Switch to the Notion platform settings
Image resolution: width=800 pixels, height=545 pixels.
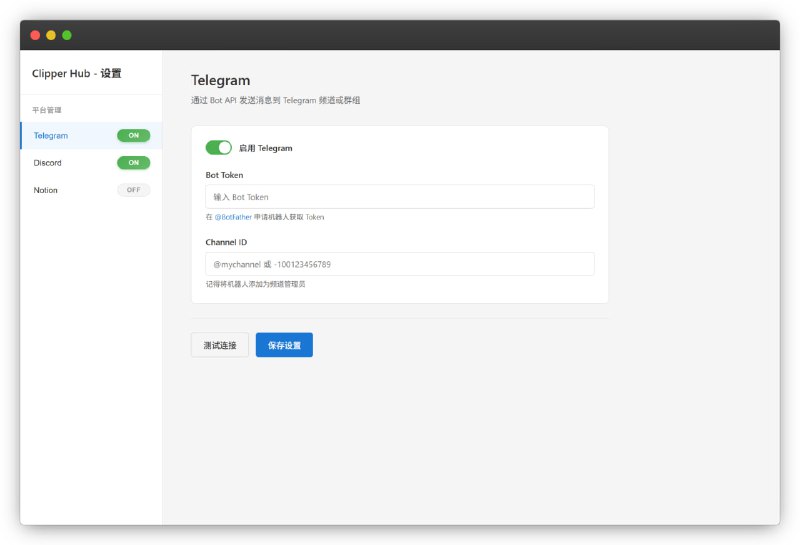coord(46,190)
